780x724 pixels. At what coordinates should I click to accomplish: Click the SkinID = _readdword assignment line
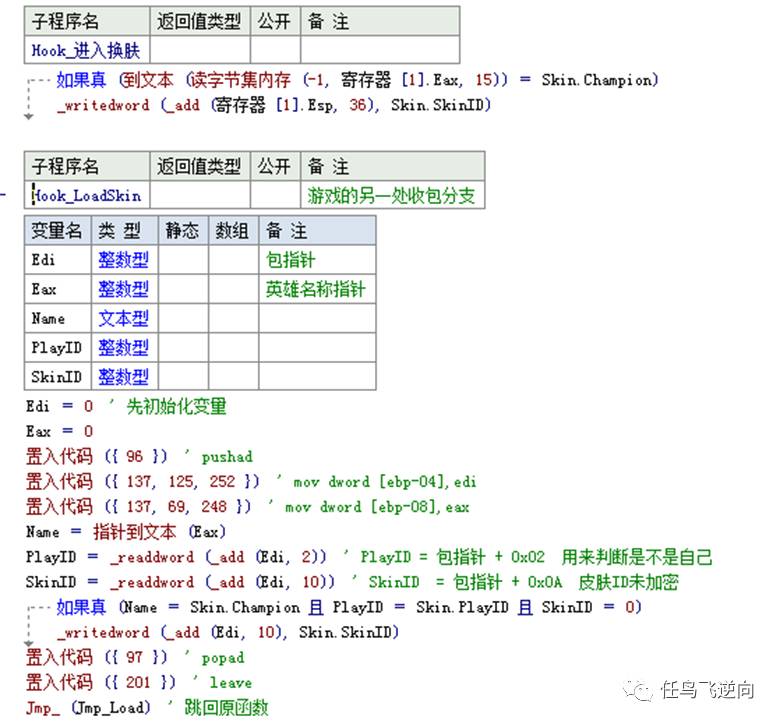tap(181, 582)
